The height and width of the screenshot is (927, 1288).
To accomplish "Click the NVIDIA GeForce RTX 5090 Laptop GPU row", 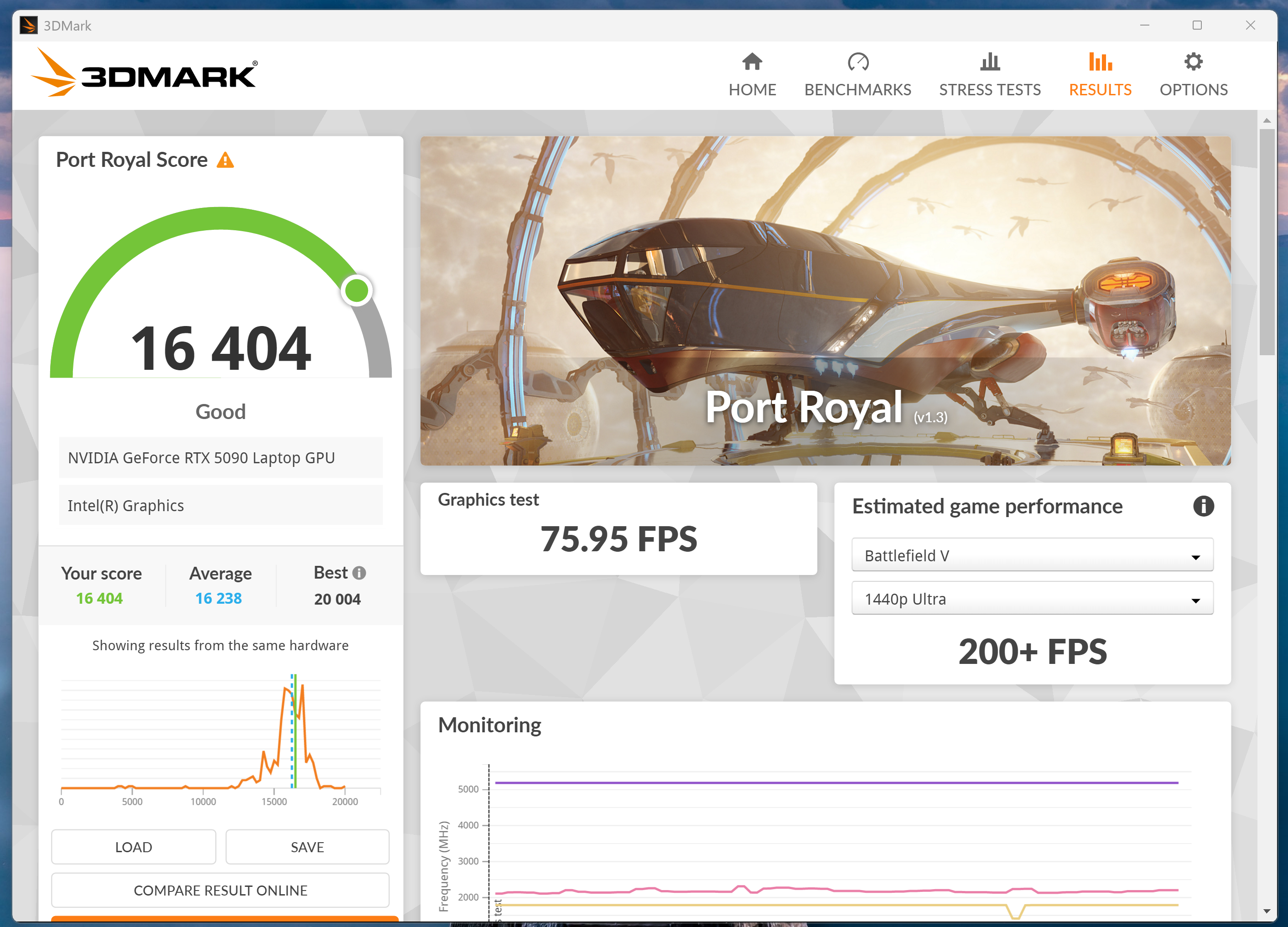I will [x=220, y=457].
